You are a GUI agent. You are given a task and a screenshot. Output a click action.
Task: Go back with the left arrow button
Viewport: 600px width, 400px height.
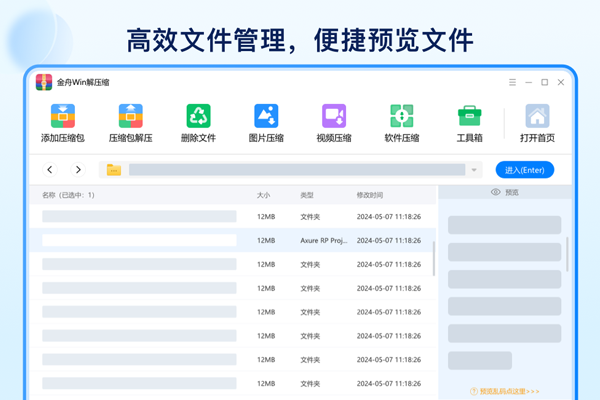[x=50, y=170]
